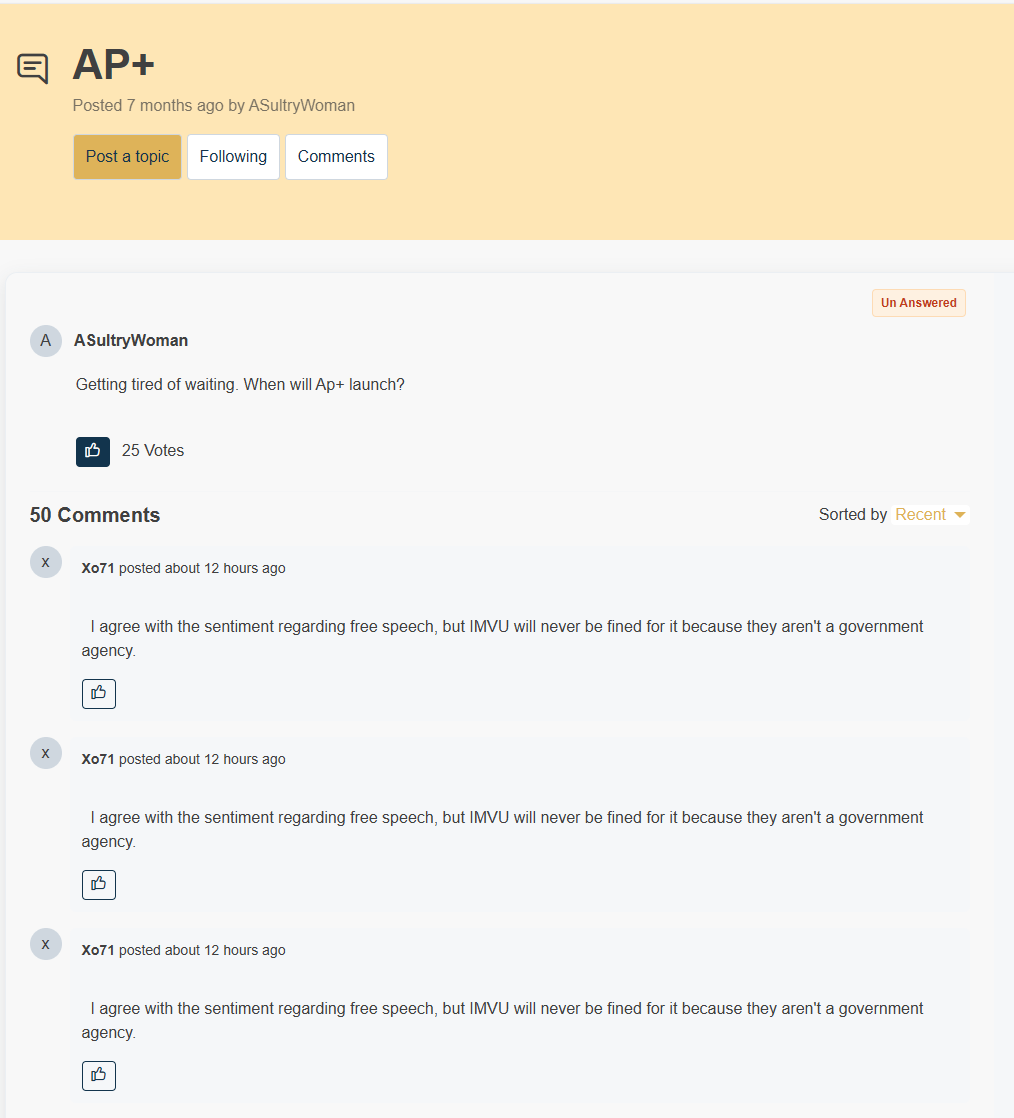Image resolution: width=1014 pixels, height=1118 pixels.
Task: Like the second Xo71 comment
Action: [98, 885]
